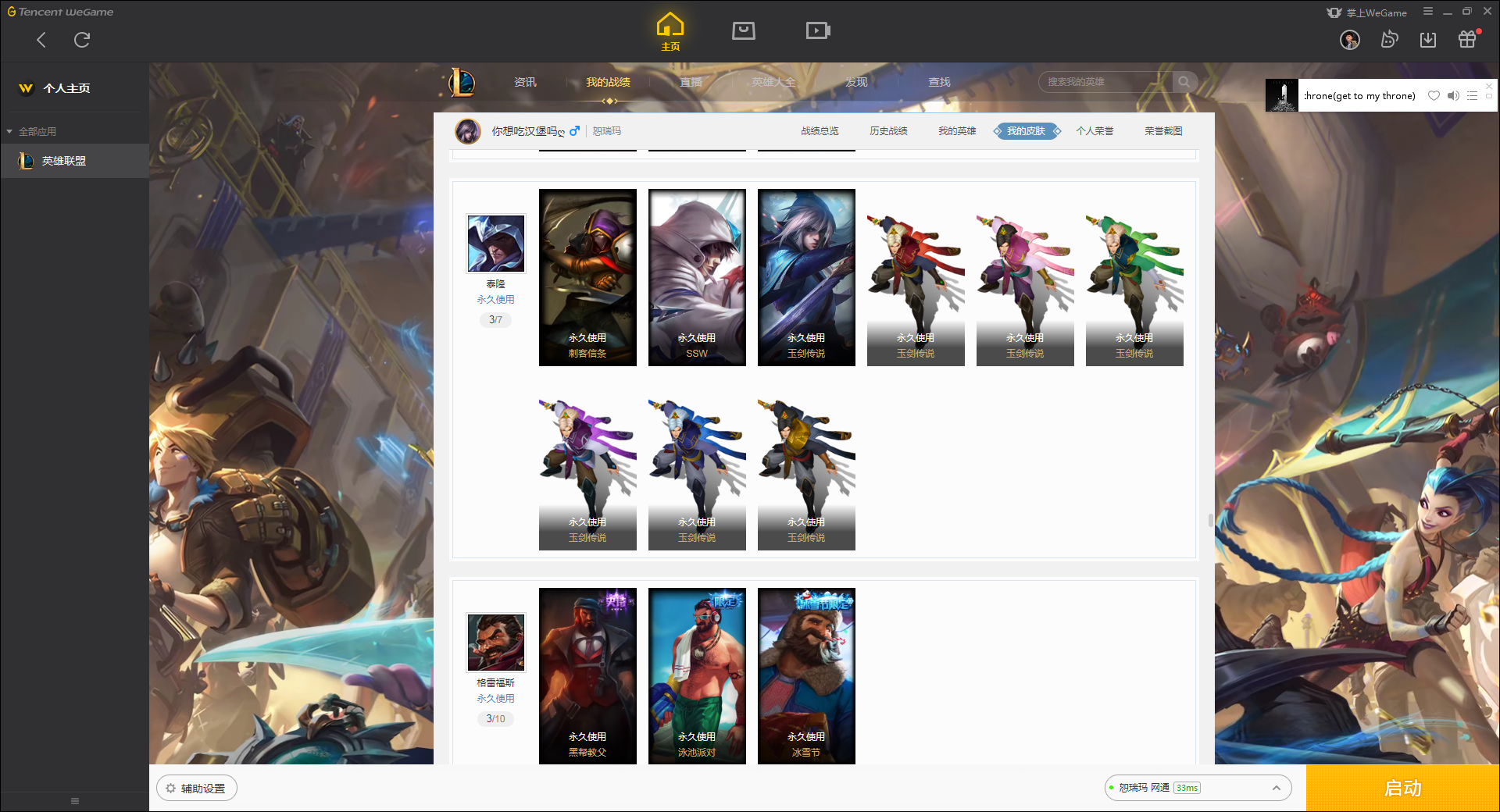Switch to 荣誉截图 sub-tab
Viewport: 1500px width, 812px height.
pyautogui.click(x=1163, y=131)
